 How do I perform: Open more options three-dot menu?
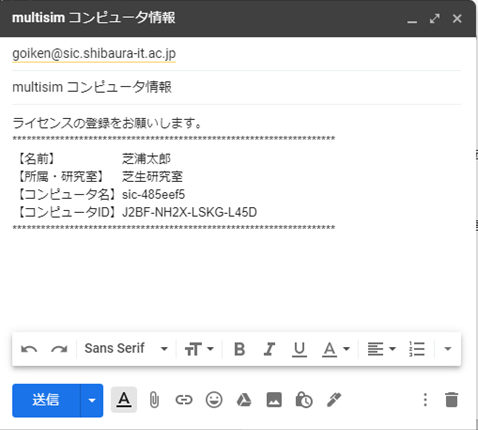point(425,400)
